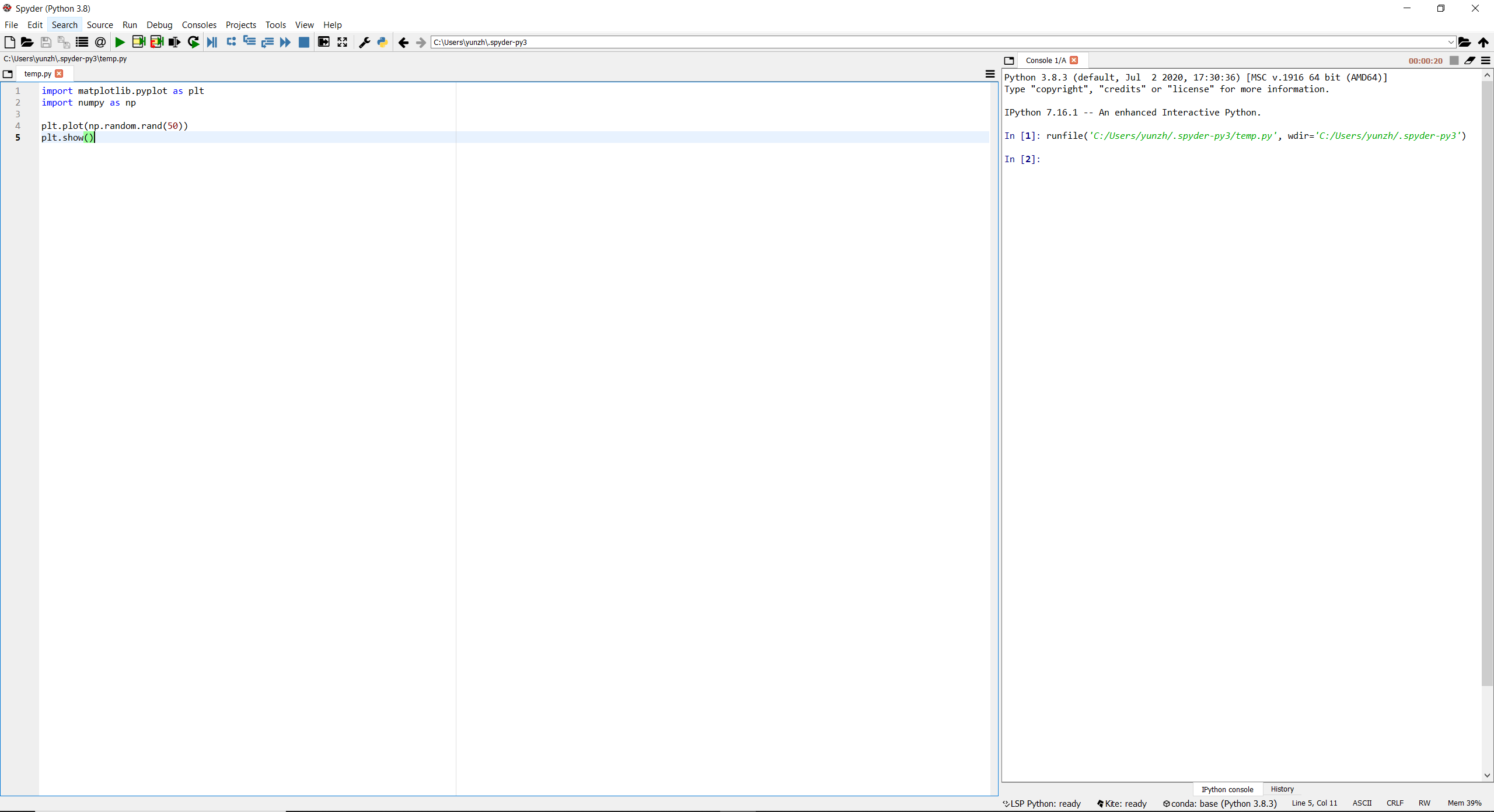Click Run current cell icon

coord(138,42)
